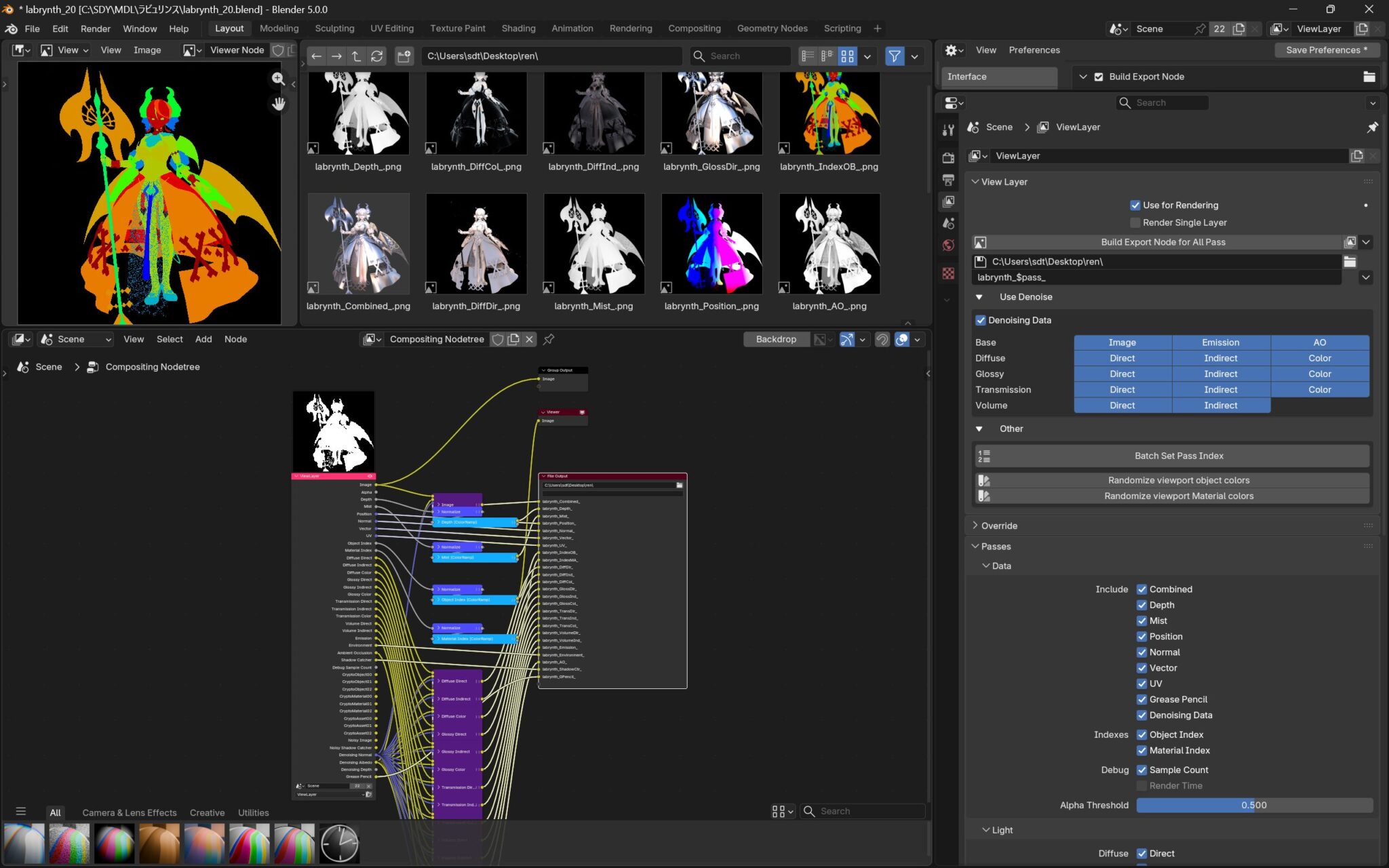Select the hand pan tool in image viewer
1389x868 pixels.
[278, 104]
